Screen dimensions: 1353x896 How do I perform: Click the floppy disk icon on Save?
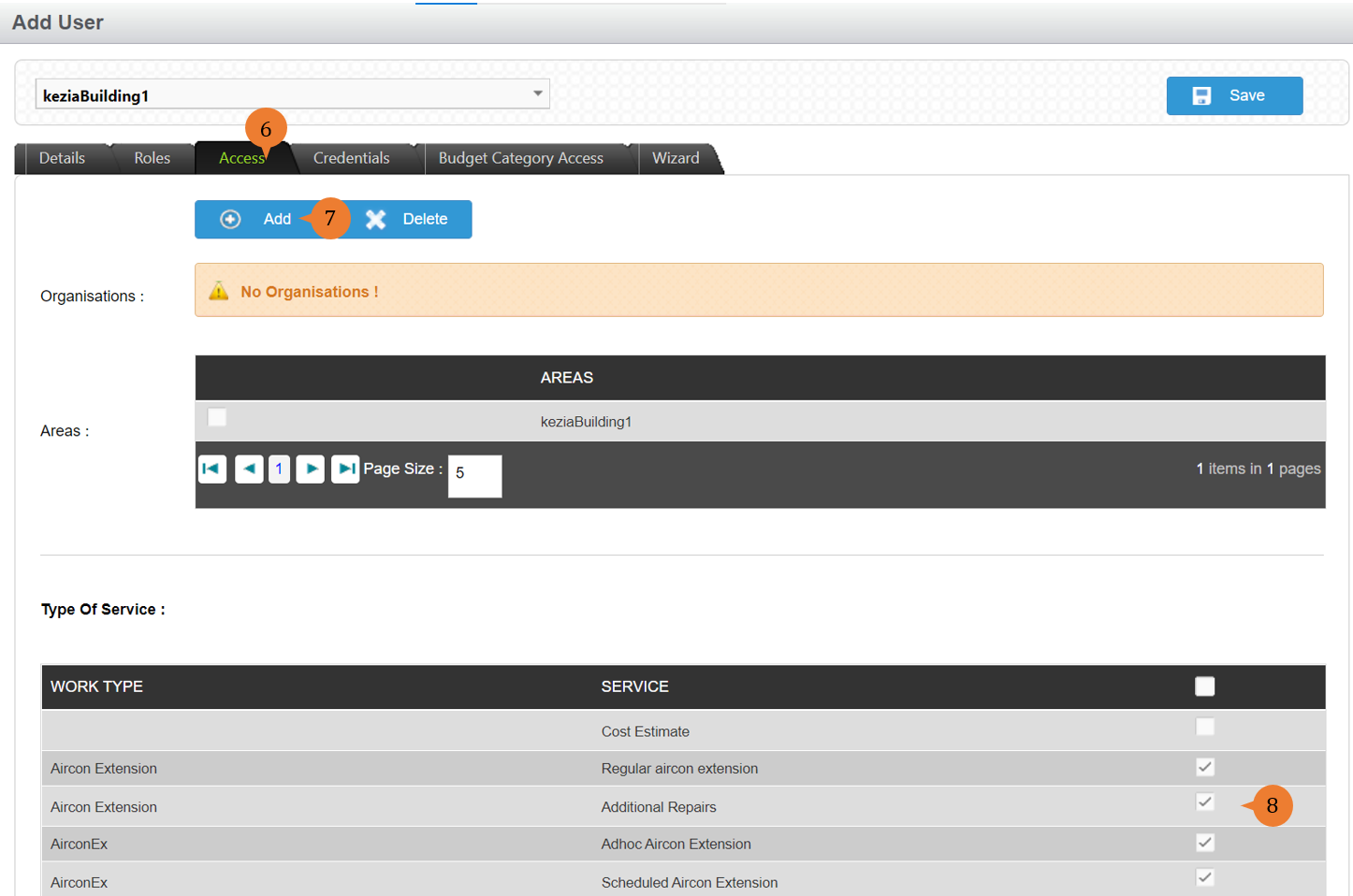click(1201, 95)
